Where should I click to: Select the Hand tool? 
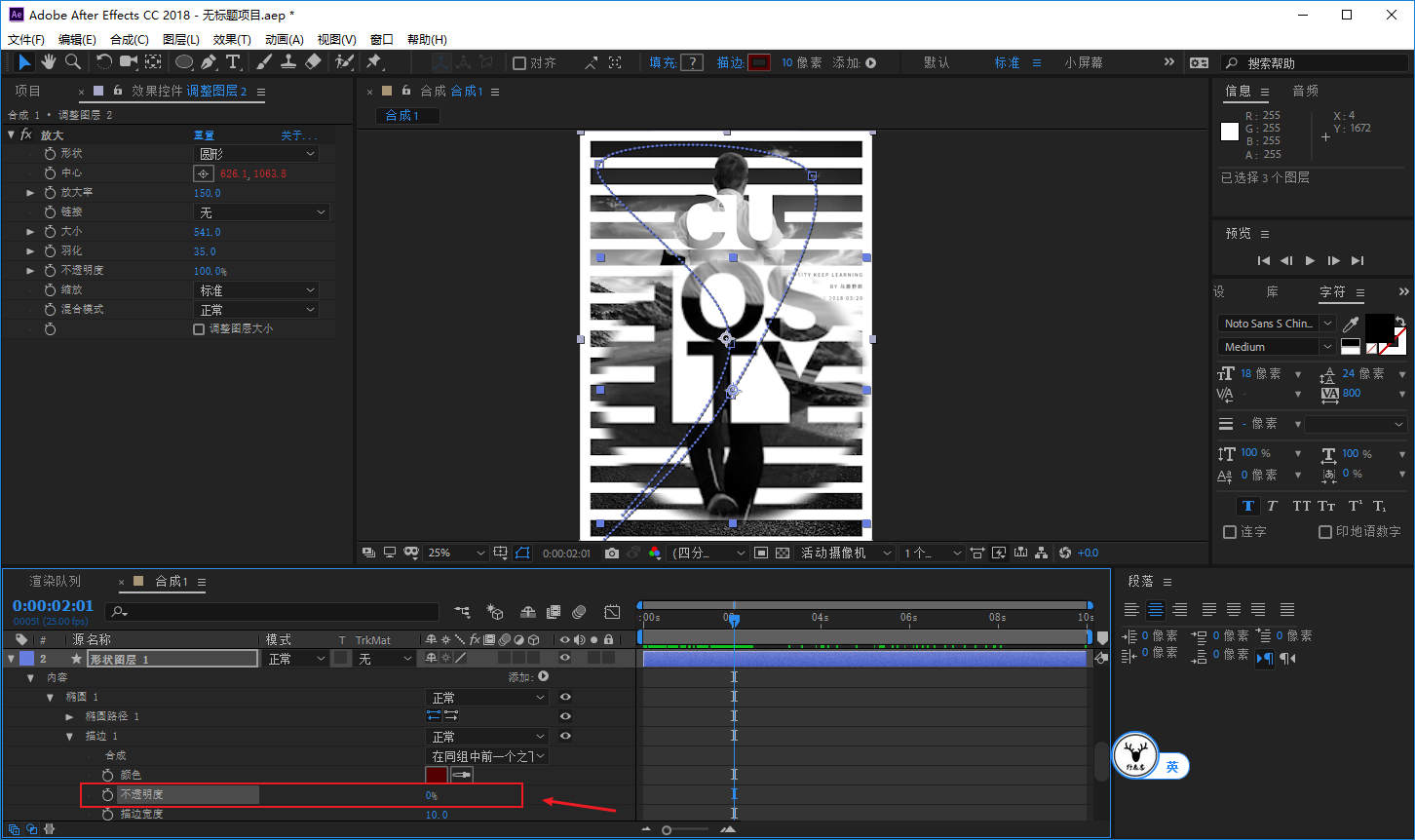click(x=49, y=62)
